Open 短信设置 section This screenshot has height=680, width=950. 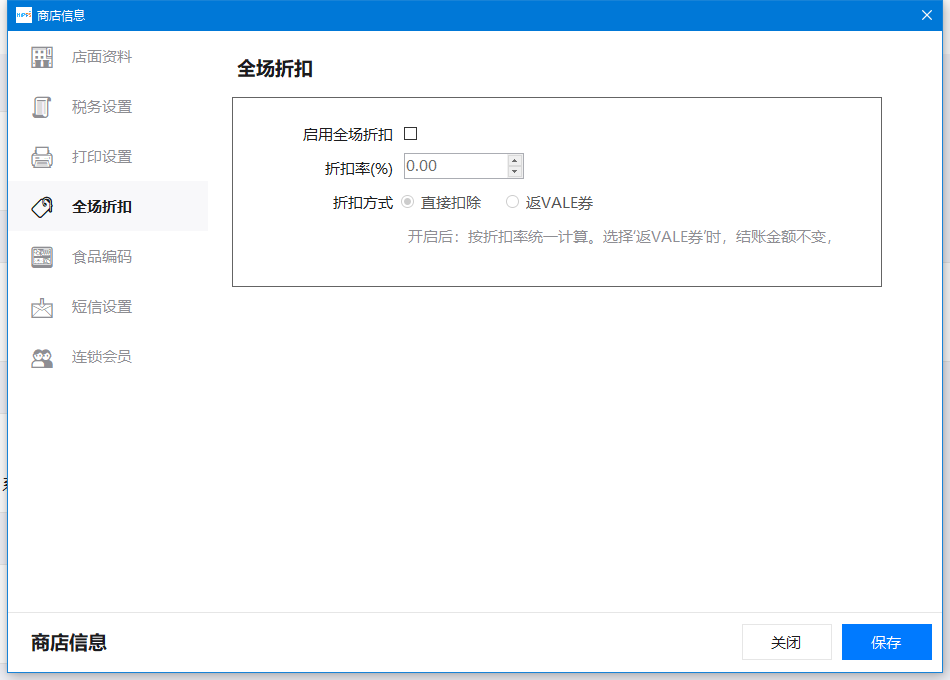coord(102,307)
